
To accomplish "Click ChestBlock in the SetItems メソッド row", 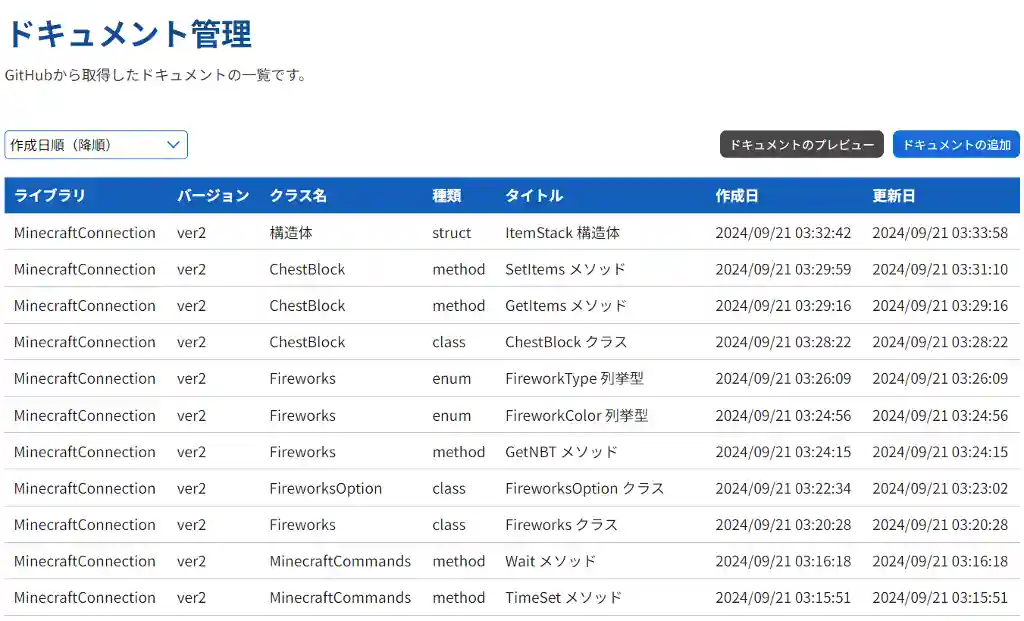I will pyautogui.click(x=307, y=269).
